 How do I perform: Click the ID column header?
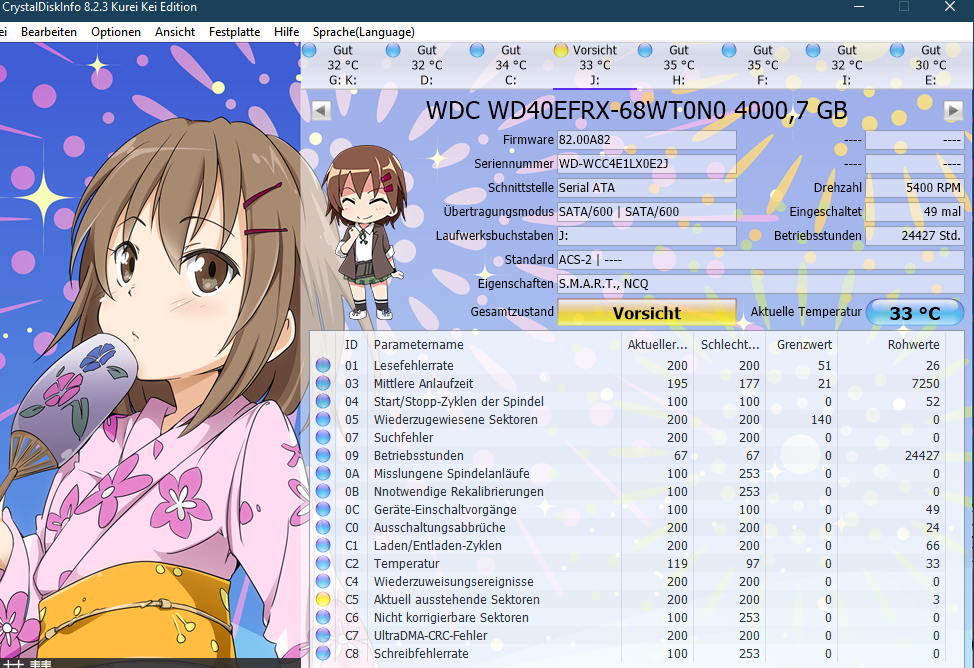[352, 345]
